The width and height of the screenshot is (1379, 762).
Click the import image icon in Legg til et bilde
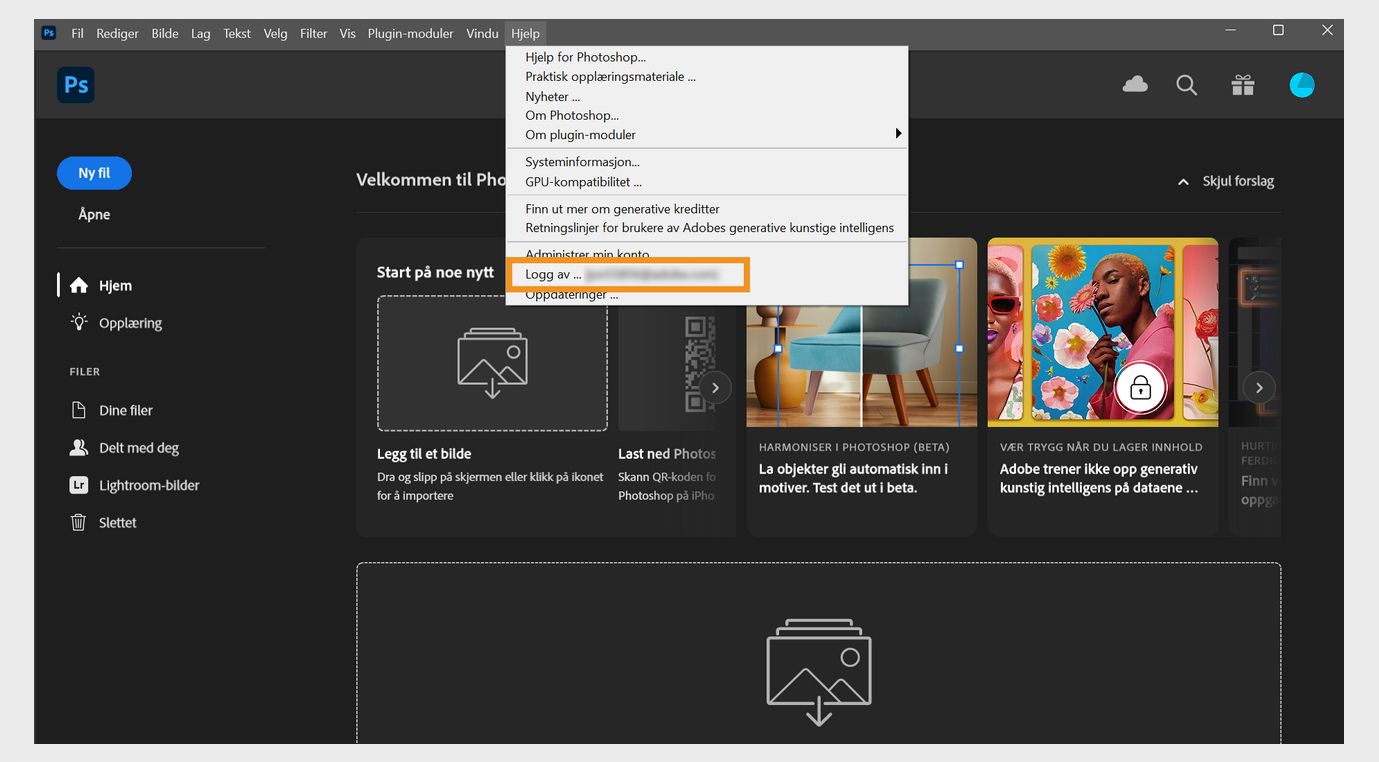coord(492,363)
